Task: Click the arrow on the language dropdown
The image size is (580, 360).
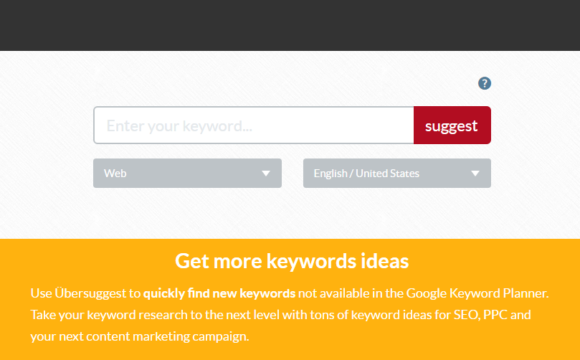Action: (x=475, y=173)
